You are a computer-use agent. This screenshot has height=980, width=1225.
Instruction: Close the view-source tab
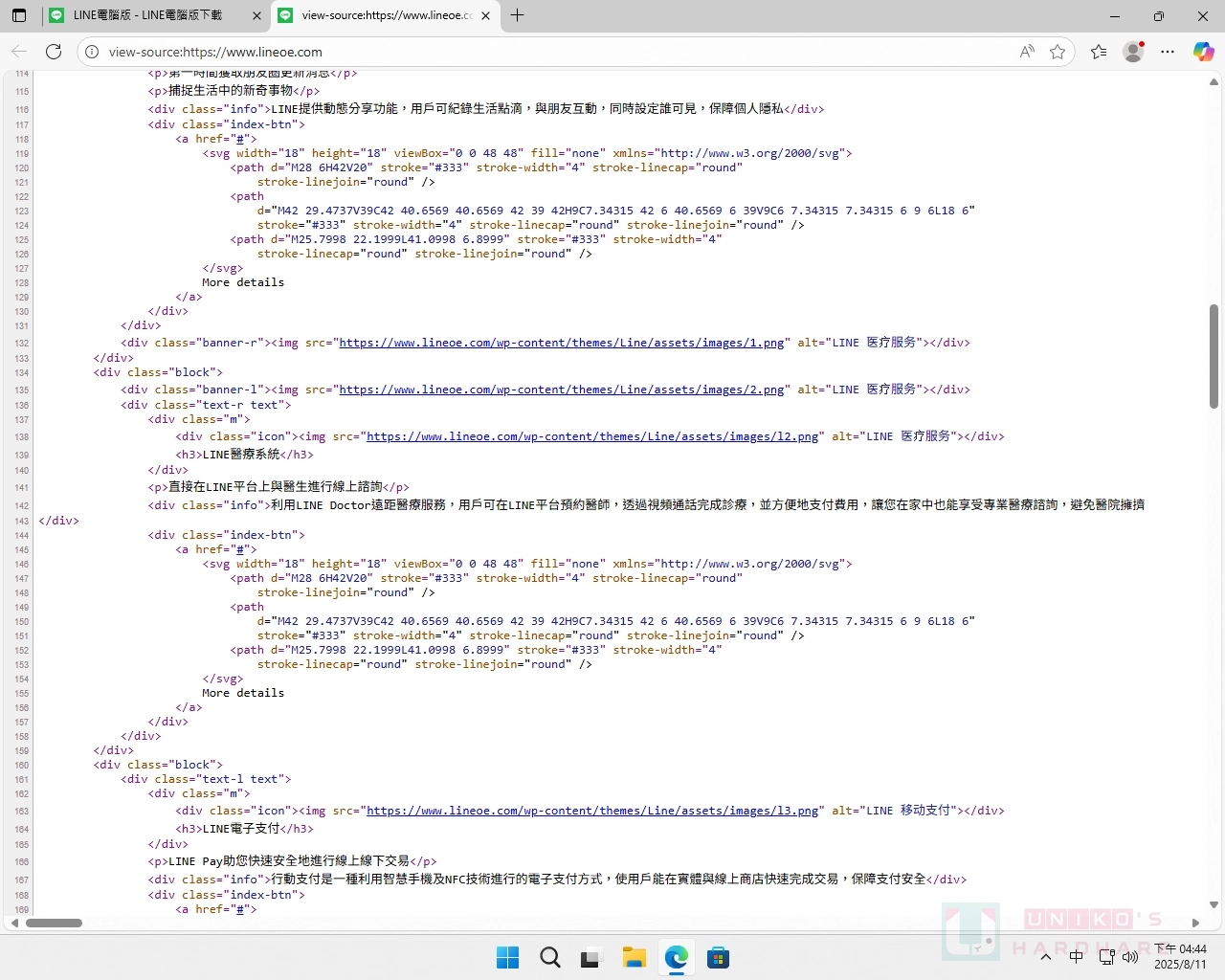(x=485, y=15)
